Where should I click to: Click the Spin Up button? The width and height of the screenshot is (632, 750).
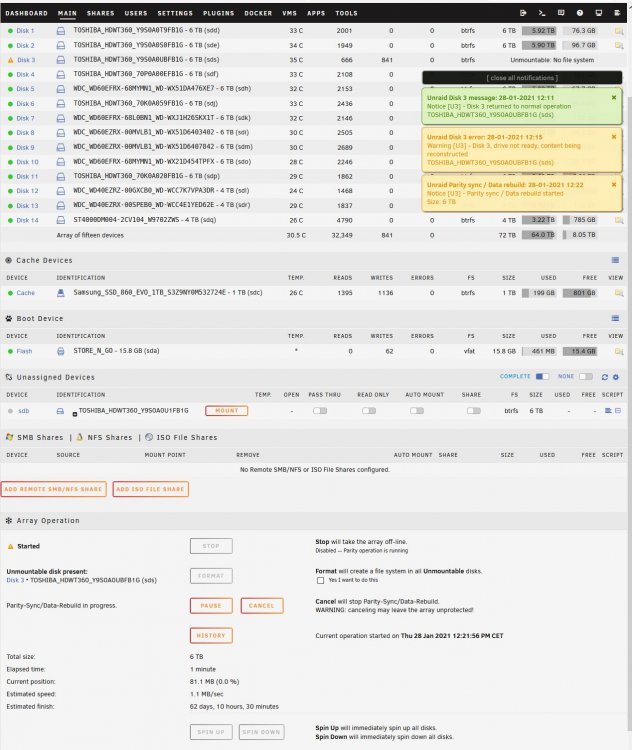pos(211,732)
